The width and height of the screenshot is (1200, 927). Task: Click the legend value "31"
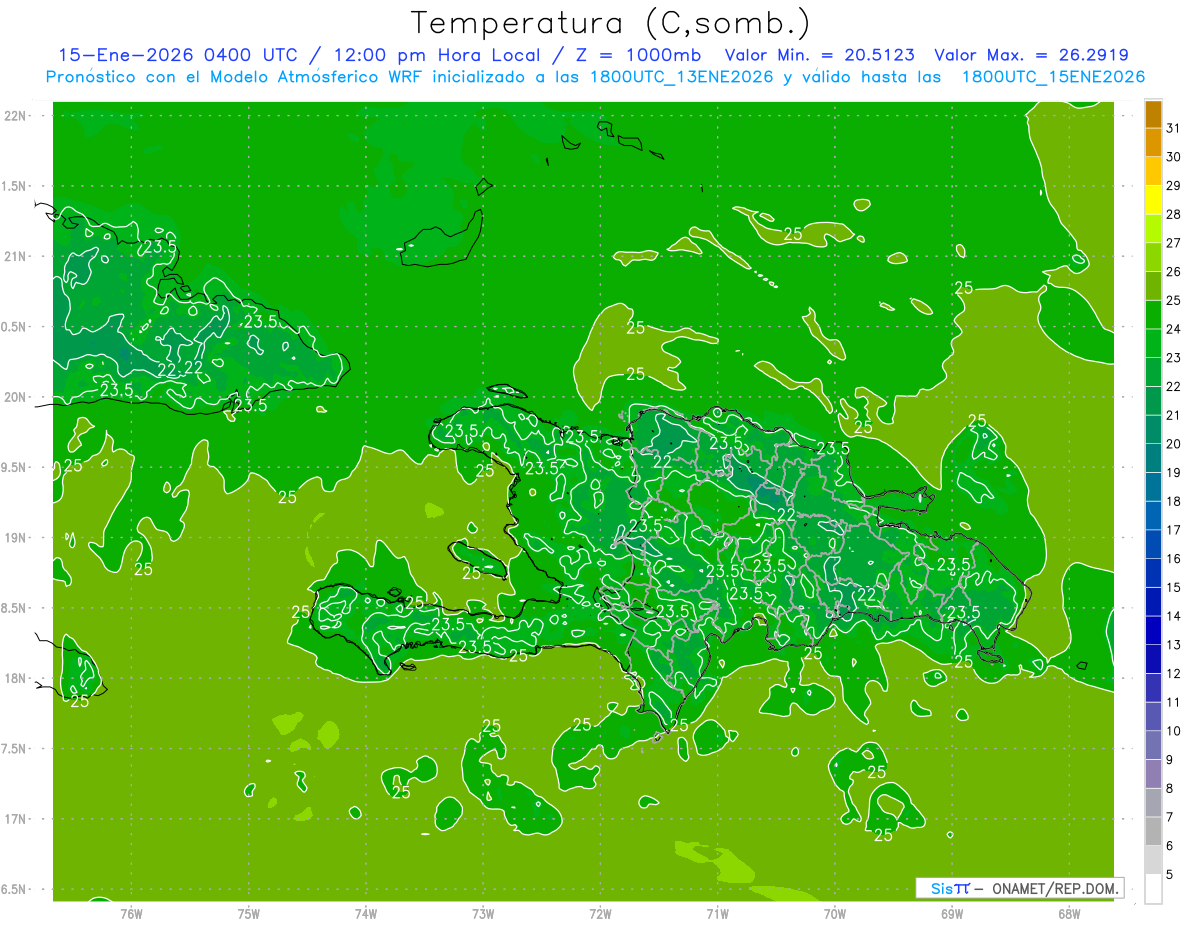1173,128
